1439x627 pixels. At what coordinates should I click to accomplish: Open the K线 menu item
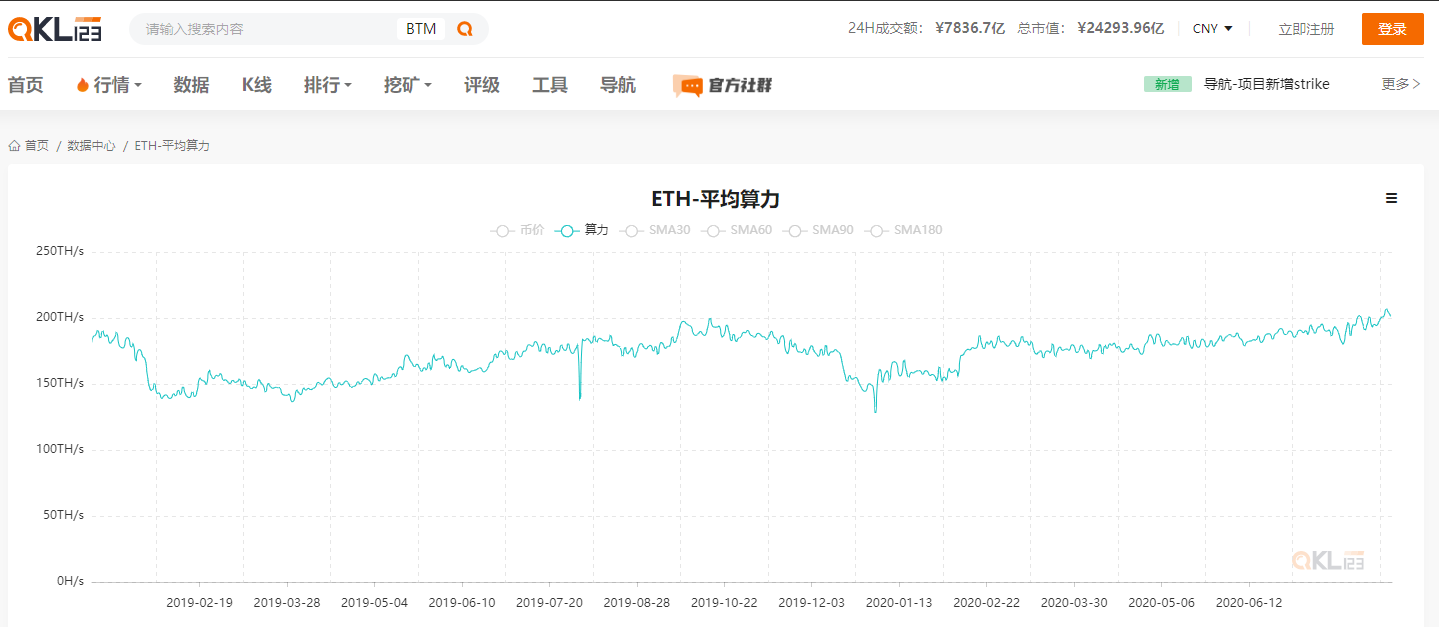[x=255, y=84]
